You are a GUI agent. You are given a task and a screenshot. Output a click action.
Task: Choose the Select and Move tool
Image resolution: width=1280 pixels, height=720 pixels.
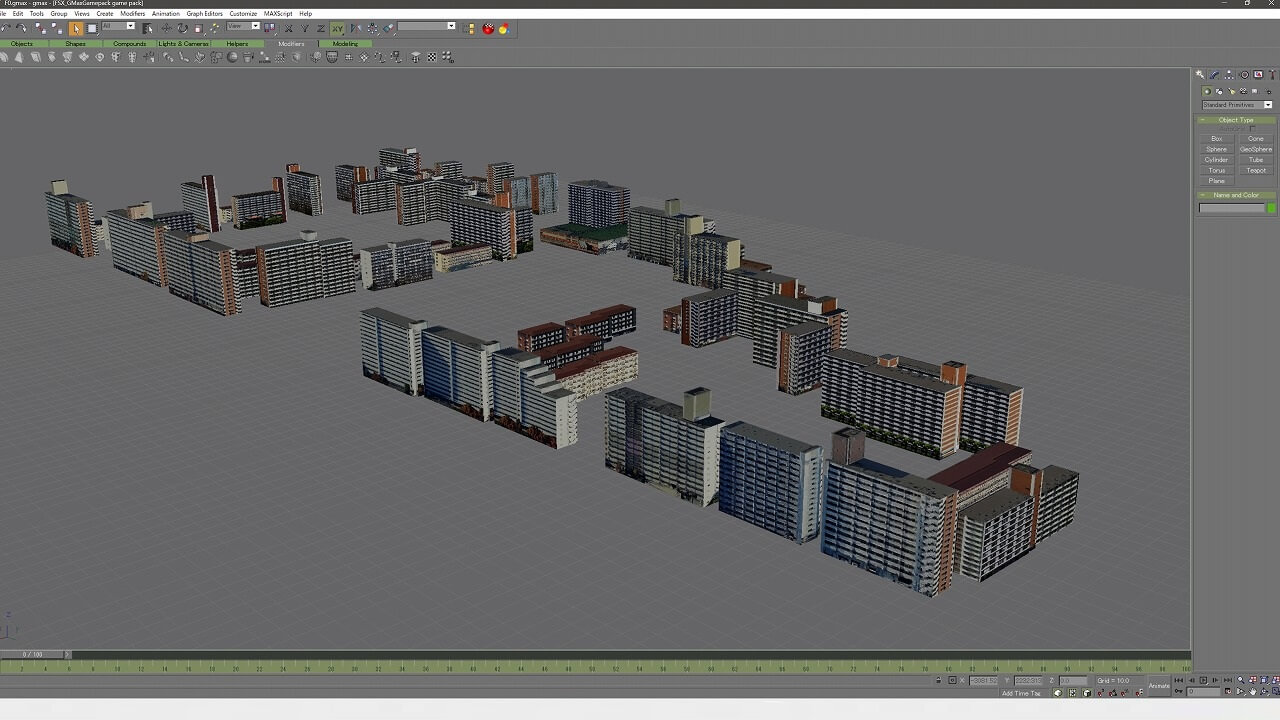tap(167, 28)
